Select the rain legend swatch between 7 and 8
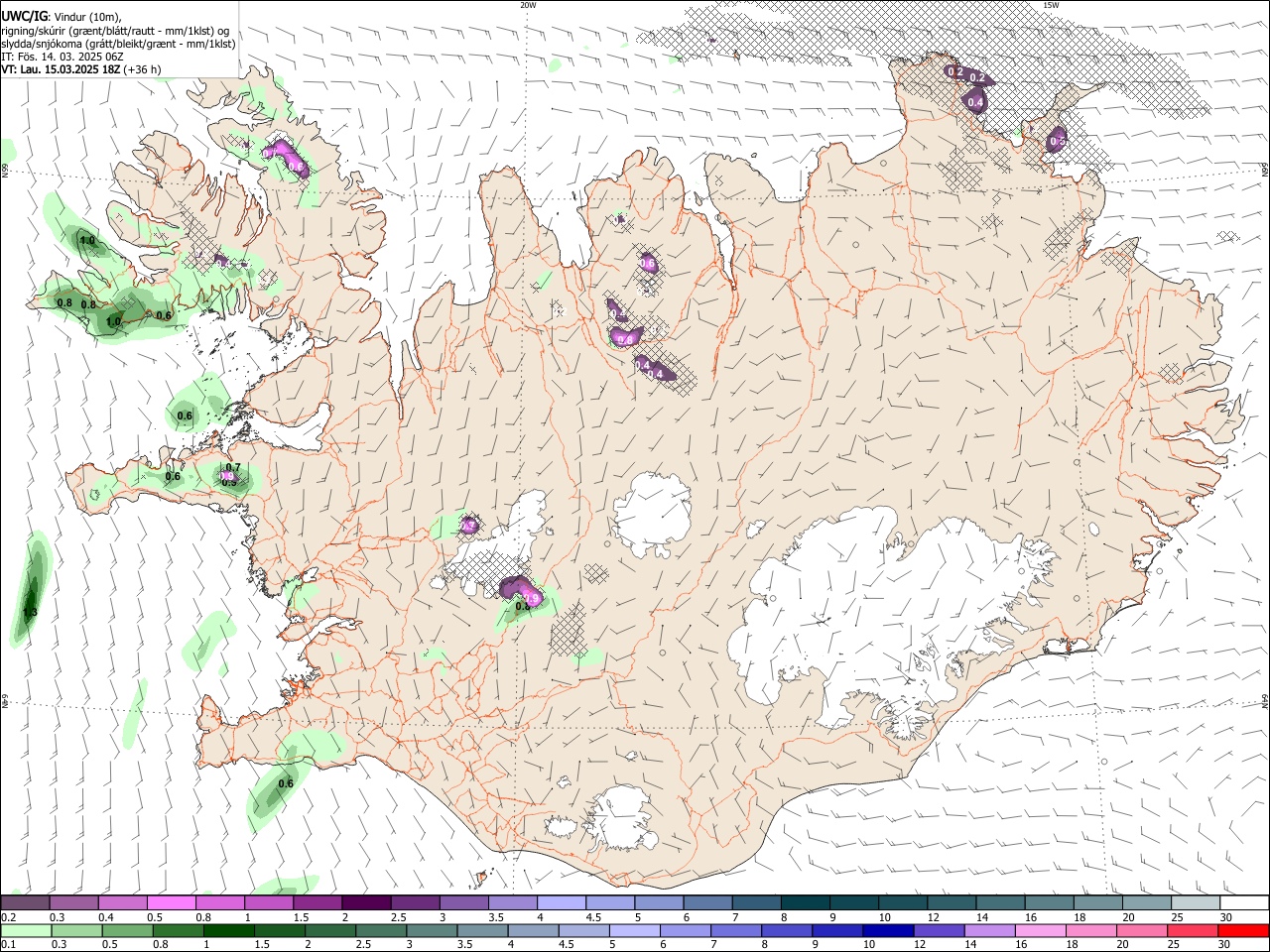 tap(735, 931)
